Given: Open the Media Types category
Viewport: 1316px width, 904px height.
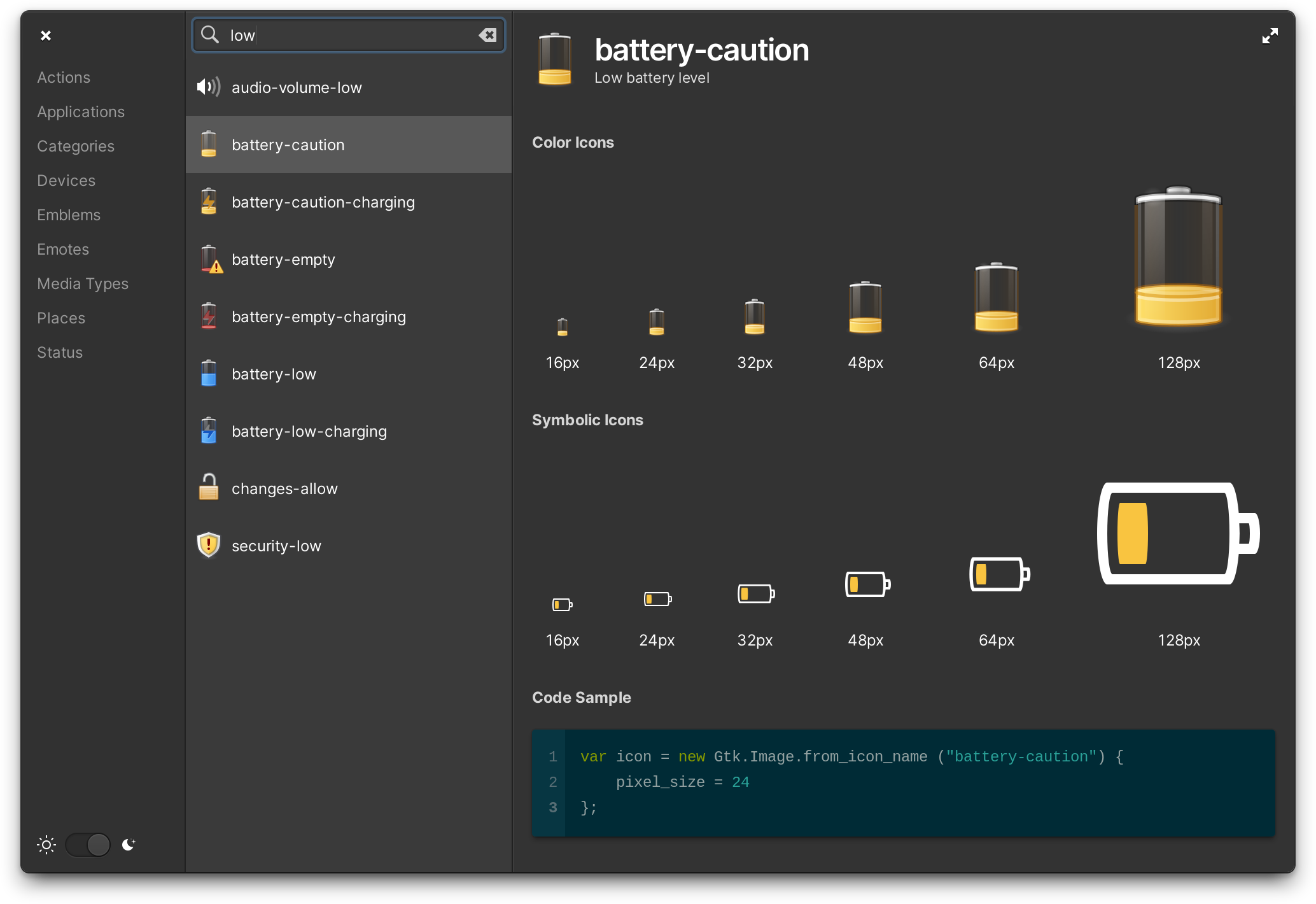Looking at the screenshot, I should (x=83, y=284).
